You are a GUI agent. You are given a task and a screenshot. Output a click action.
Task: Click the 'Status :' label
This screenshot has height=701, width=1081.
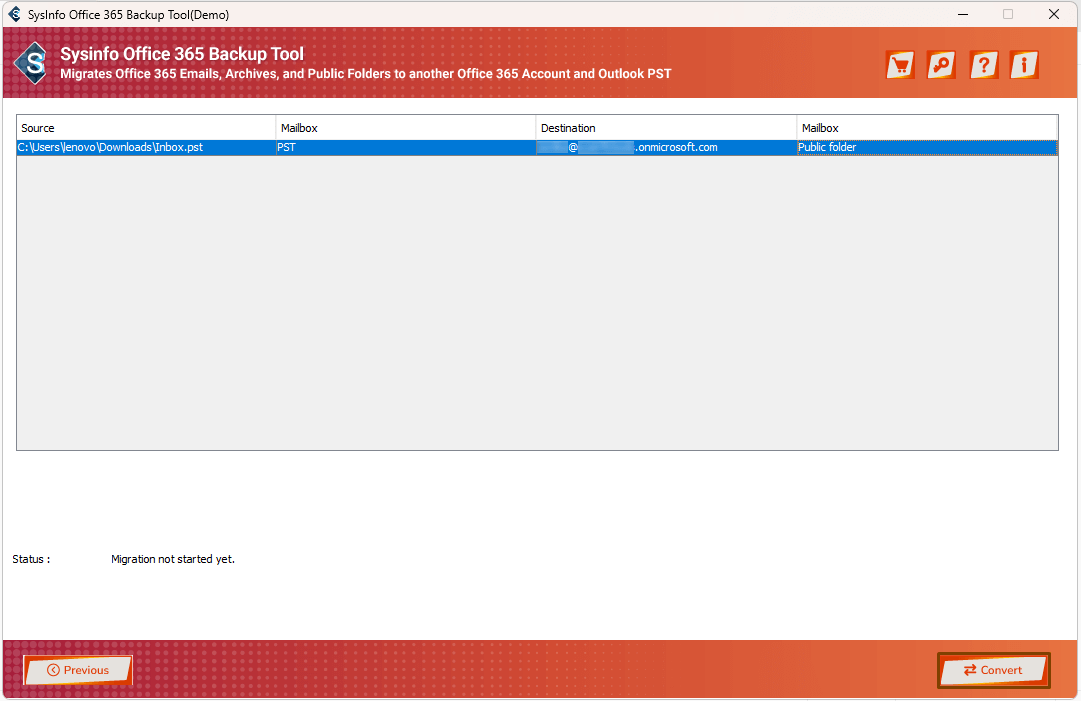31,559
